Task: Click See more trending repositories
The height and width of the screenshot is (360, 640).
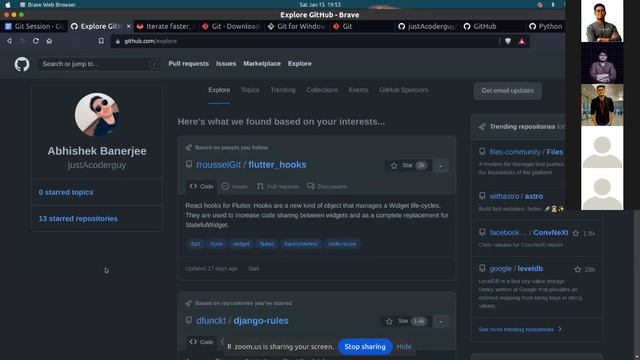Action: click(x=520, y=329)
